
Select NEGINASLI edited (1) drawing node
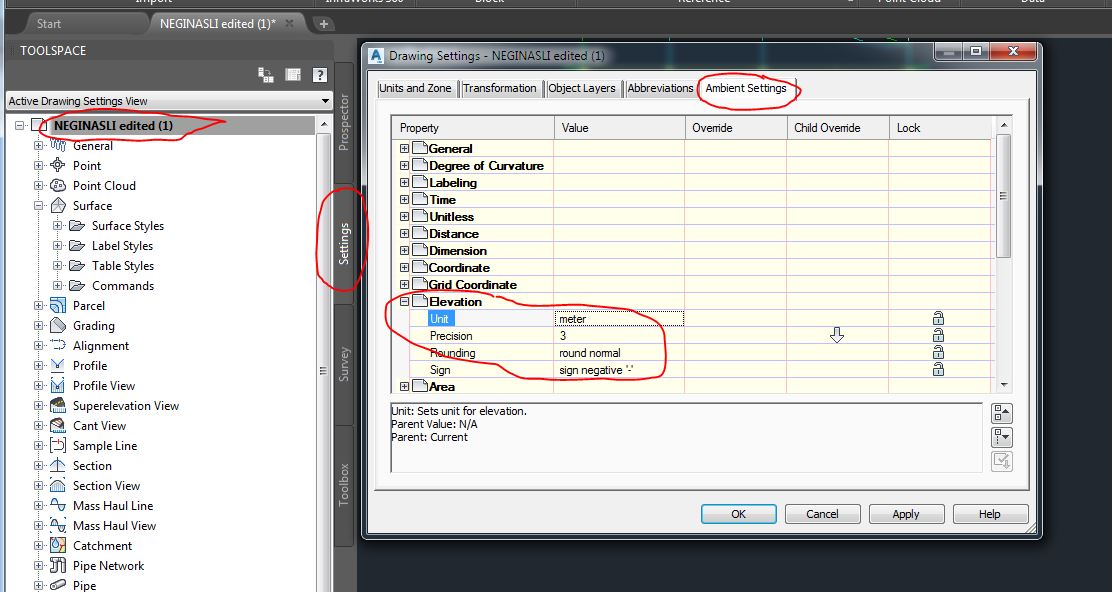click(113, 125)
